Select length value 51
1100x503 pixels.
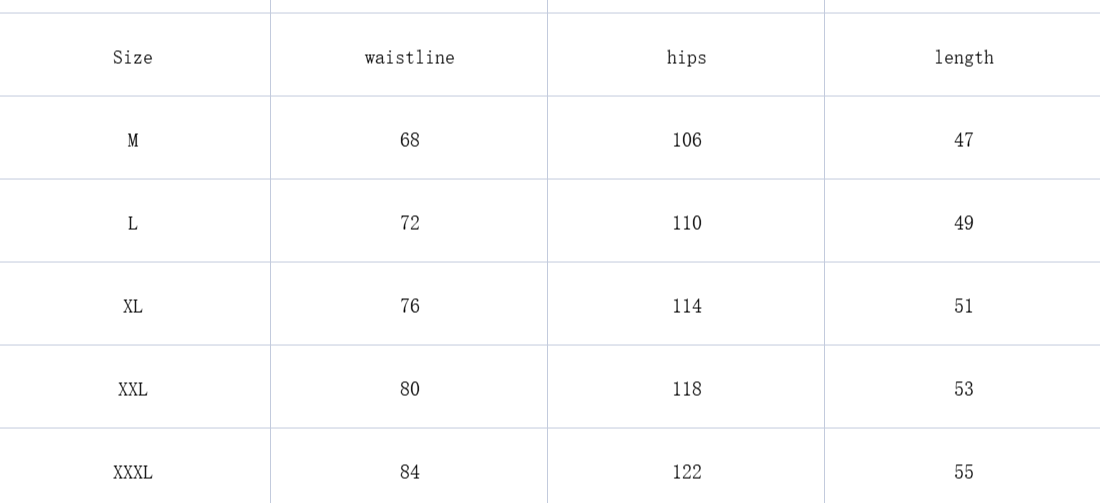point(963,306)
